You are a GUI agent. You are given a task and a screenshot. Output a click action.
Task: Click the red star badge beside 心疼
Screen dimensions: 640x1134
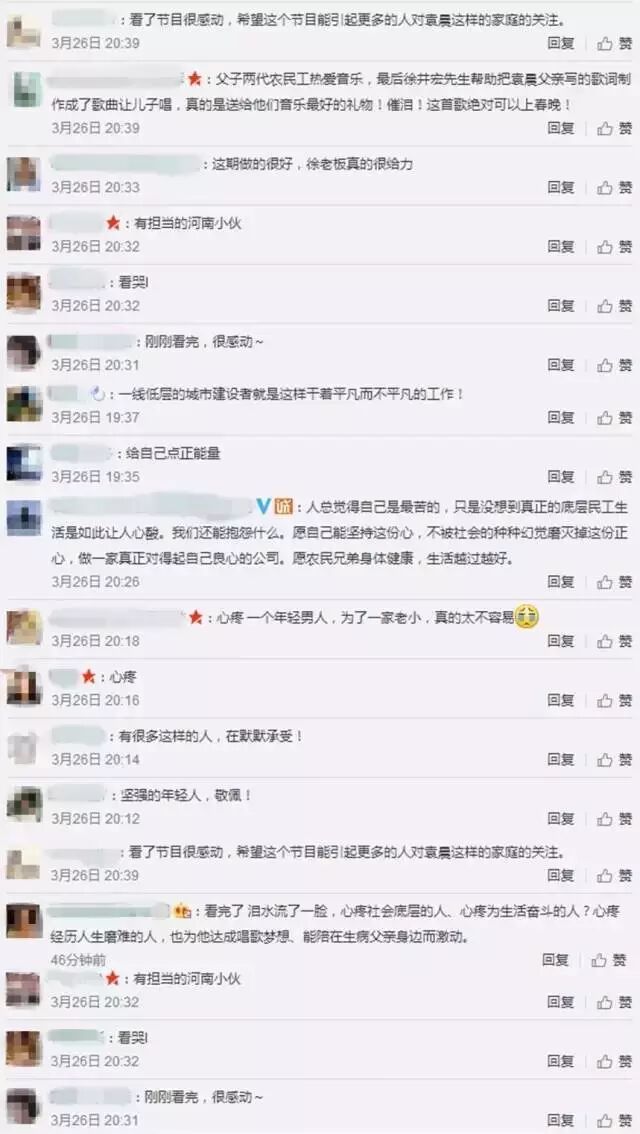pyautogui.click(x=88, y=677)
